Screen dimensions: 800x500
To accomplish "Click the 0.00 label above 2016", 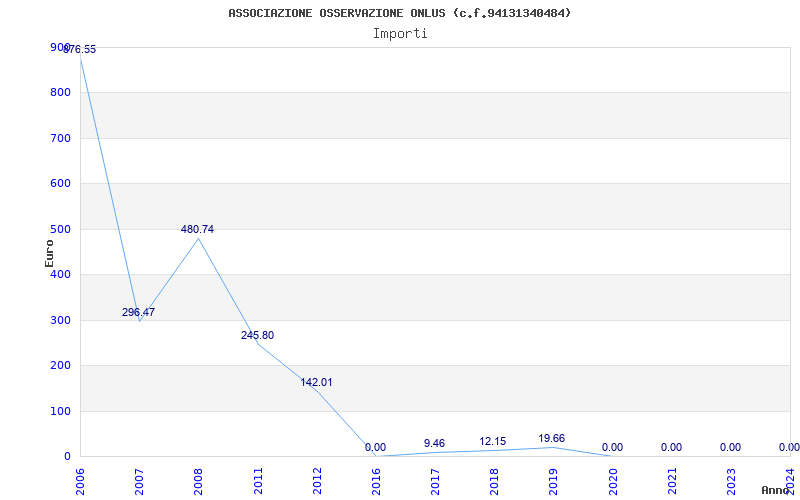I will [375, 447].
